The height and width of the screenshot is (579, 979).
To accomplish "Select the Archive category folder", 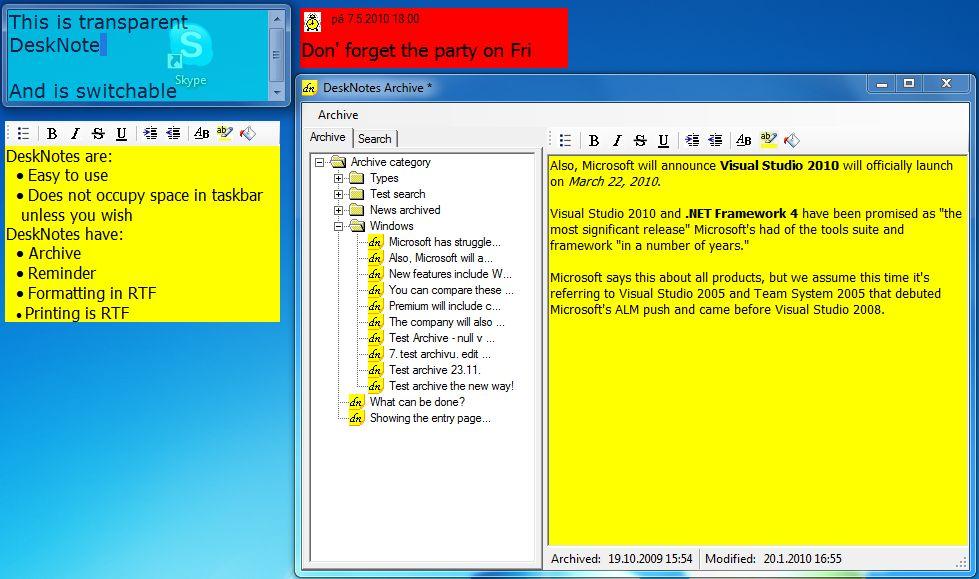I will 390,162.
